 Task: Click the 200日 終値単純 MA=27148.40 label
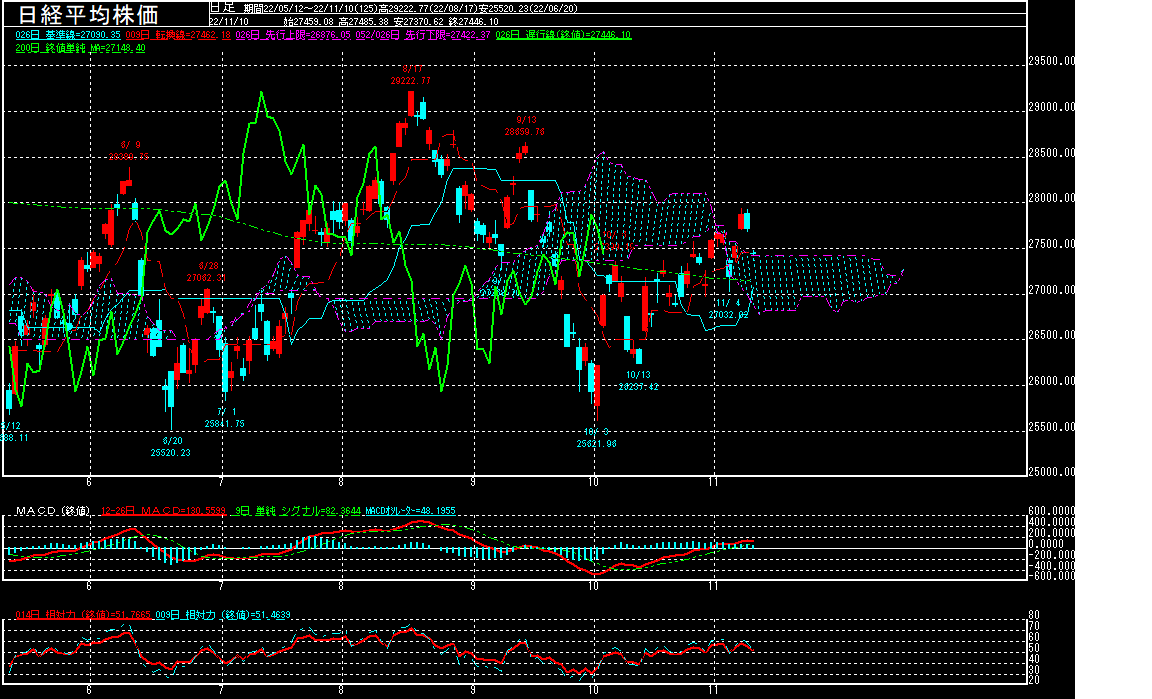point(80,48)
